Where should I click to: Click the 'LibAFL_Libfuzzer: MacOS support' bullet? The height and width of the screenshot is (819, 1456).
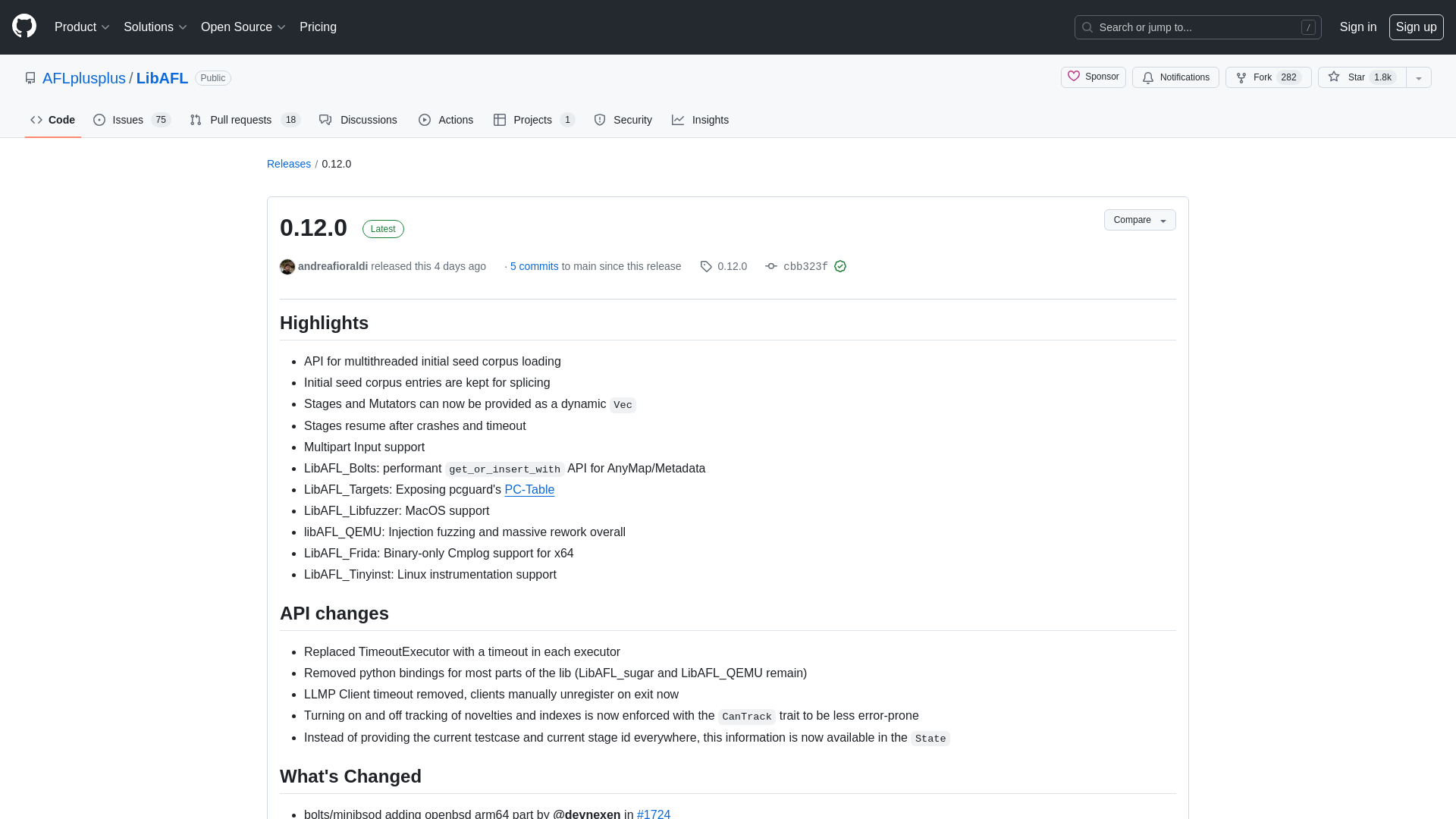pos(397,511)
